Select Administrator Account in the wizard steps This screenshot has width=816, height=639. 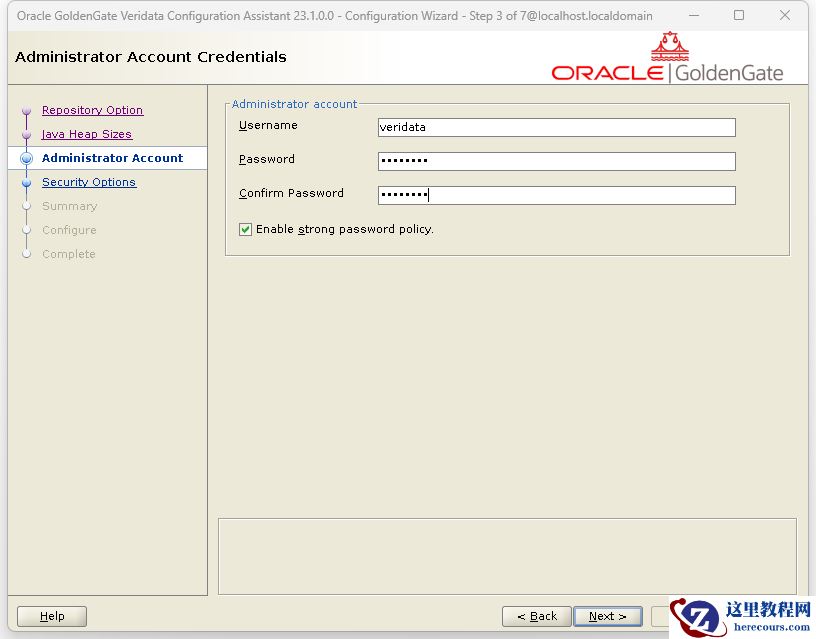coord(112,158)
